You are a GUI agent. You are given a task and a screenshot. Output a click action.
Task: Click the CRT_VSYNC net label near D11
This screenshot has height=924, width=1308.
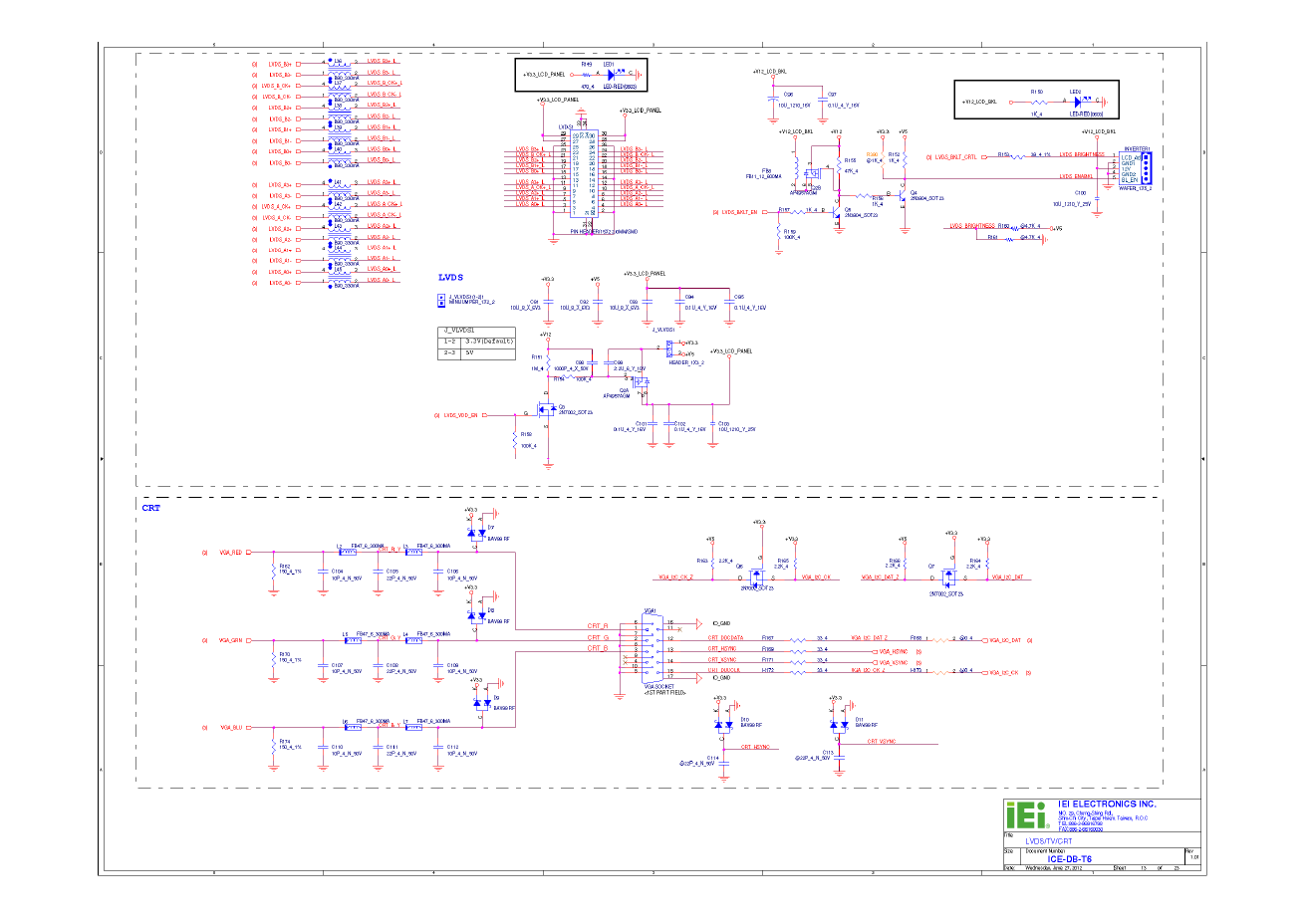(x=882, y=741)
